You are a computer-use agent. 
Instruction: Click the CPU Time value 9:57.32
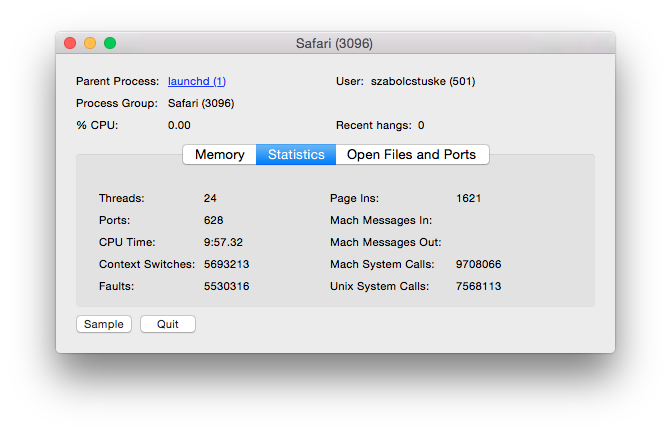(x=223, y=242)
